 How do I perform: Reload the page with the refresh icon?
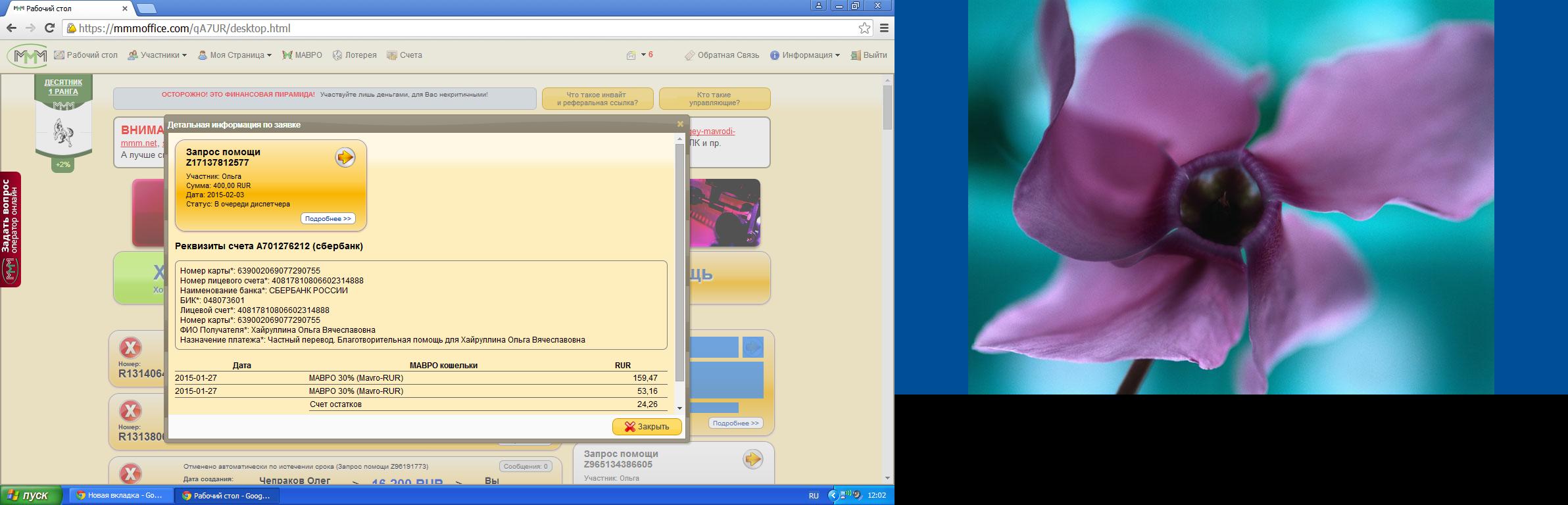click(x=49, y=28)
